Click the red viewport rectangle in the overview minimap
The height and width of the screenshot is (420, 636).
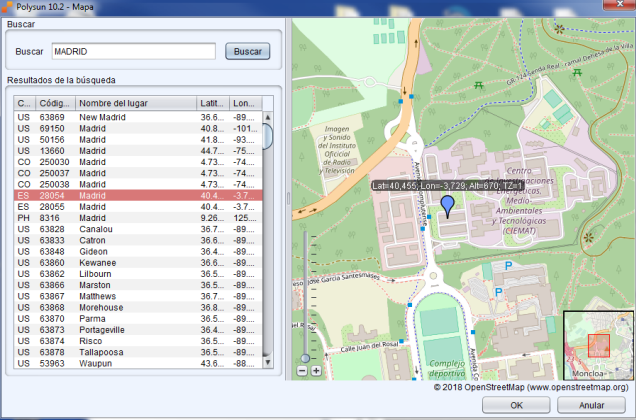click(x=598, y=344)
